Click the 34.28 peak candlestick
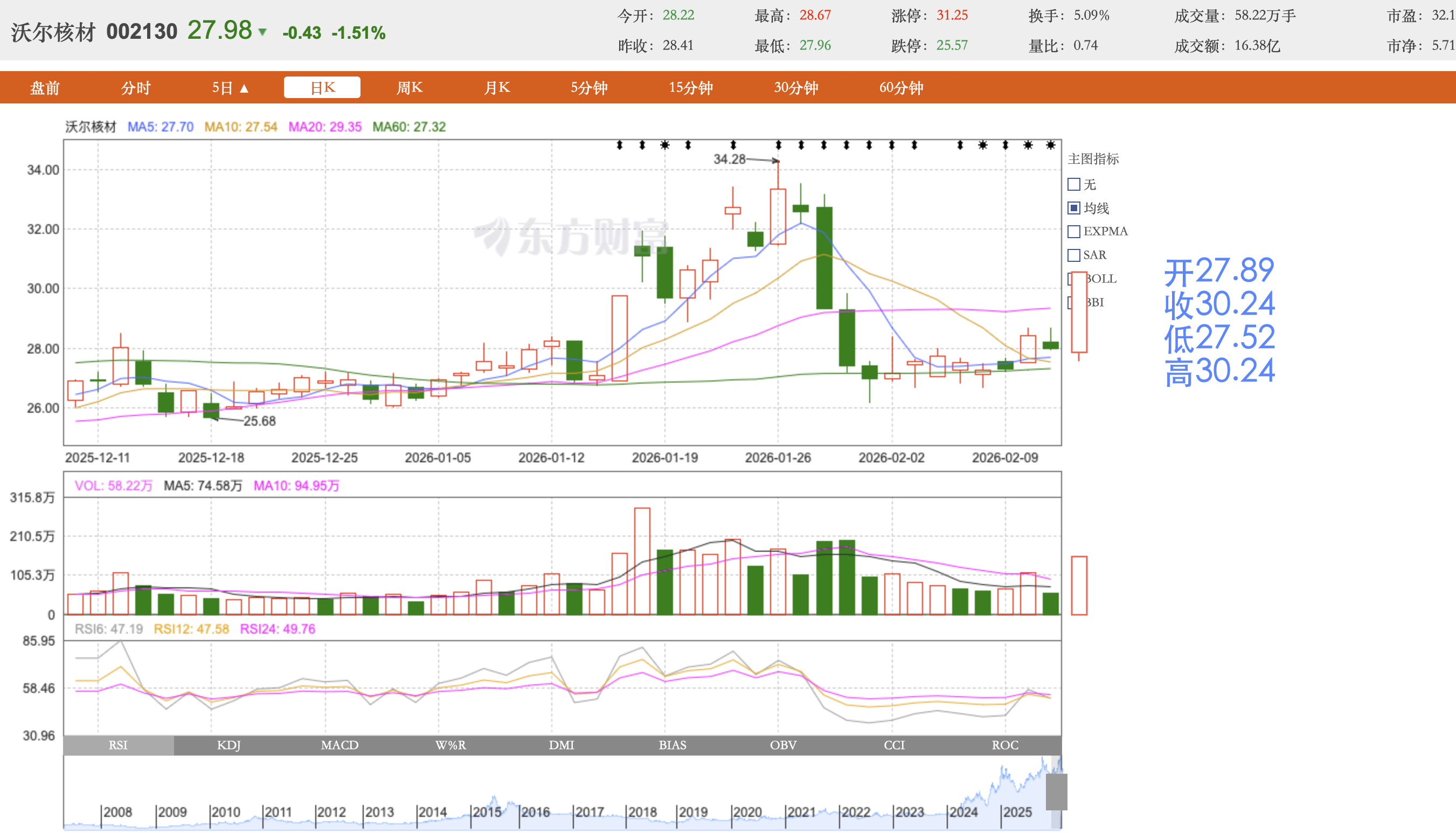 (x=778, y=216)
